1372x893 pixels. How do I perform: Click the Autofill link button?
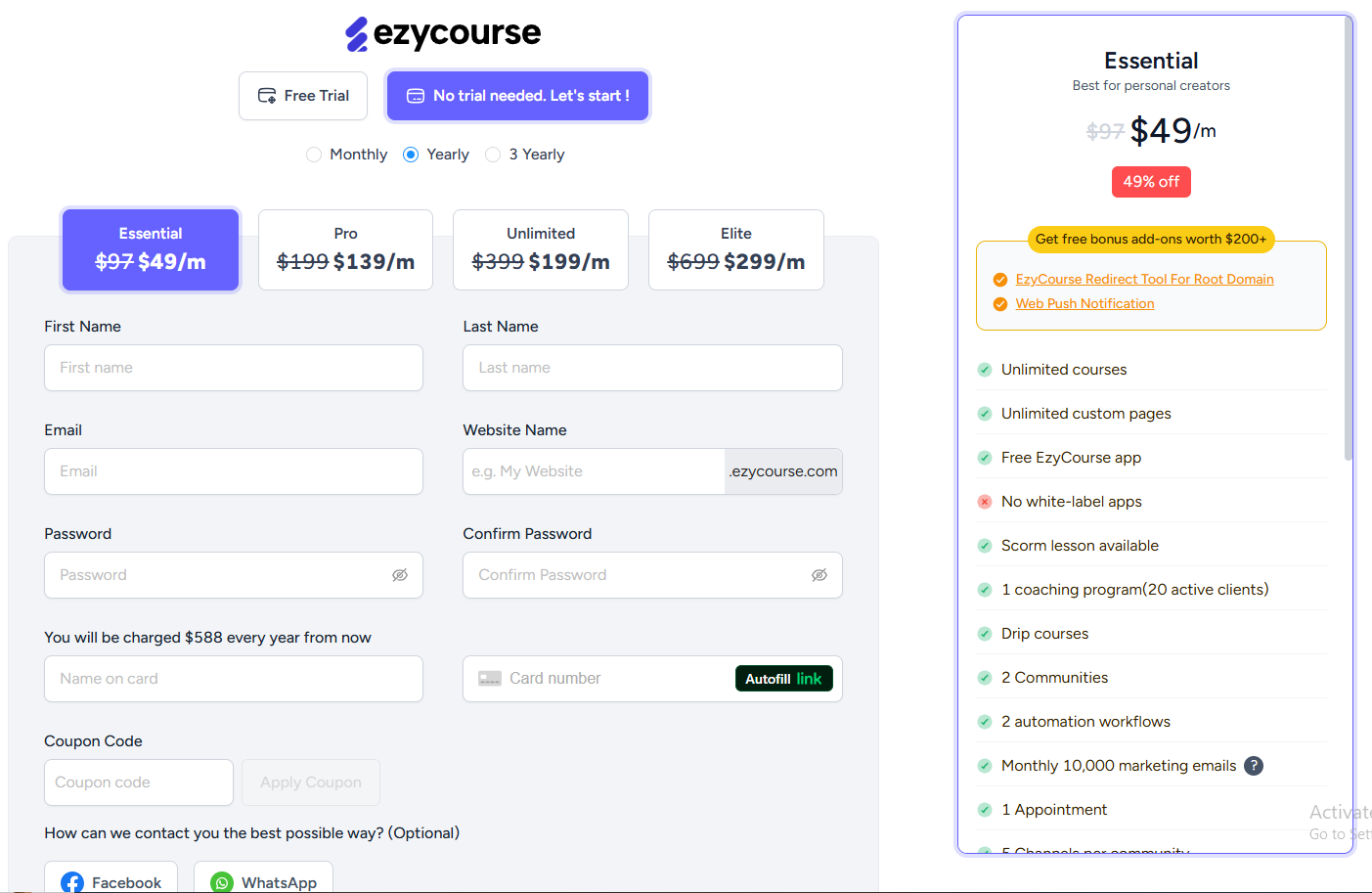pyautogui.click(x=784, y=679)
